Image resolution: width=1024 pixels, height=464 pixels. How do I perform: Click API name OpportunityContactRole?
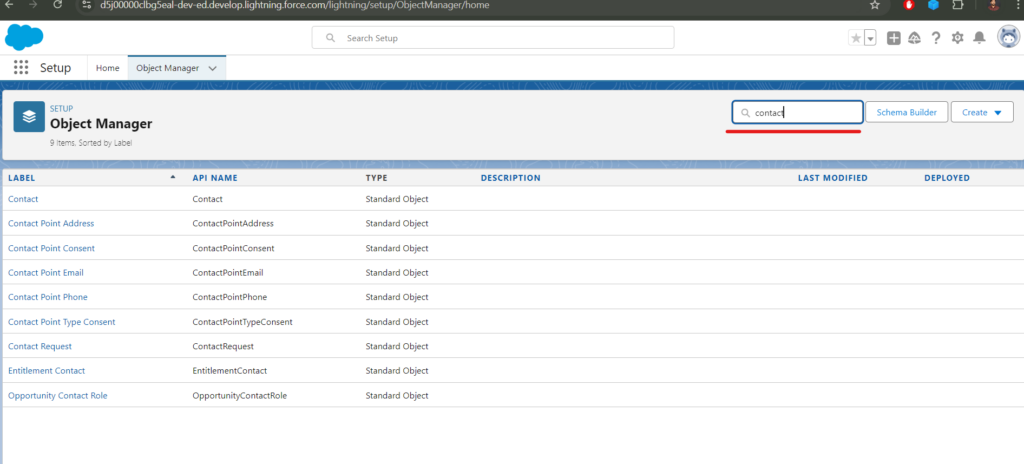pos(240,395)
